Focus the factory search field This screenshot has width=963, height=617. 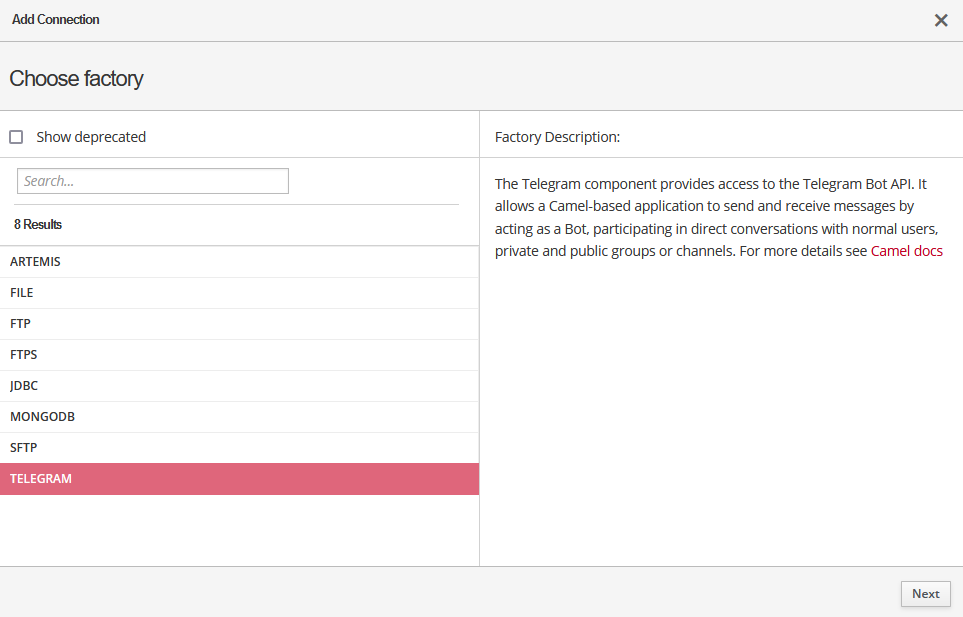click(153, 181)
